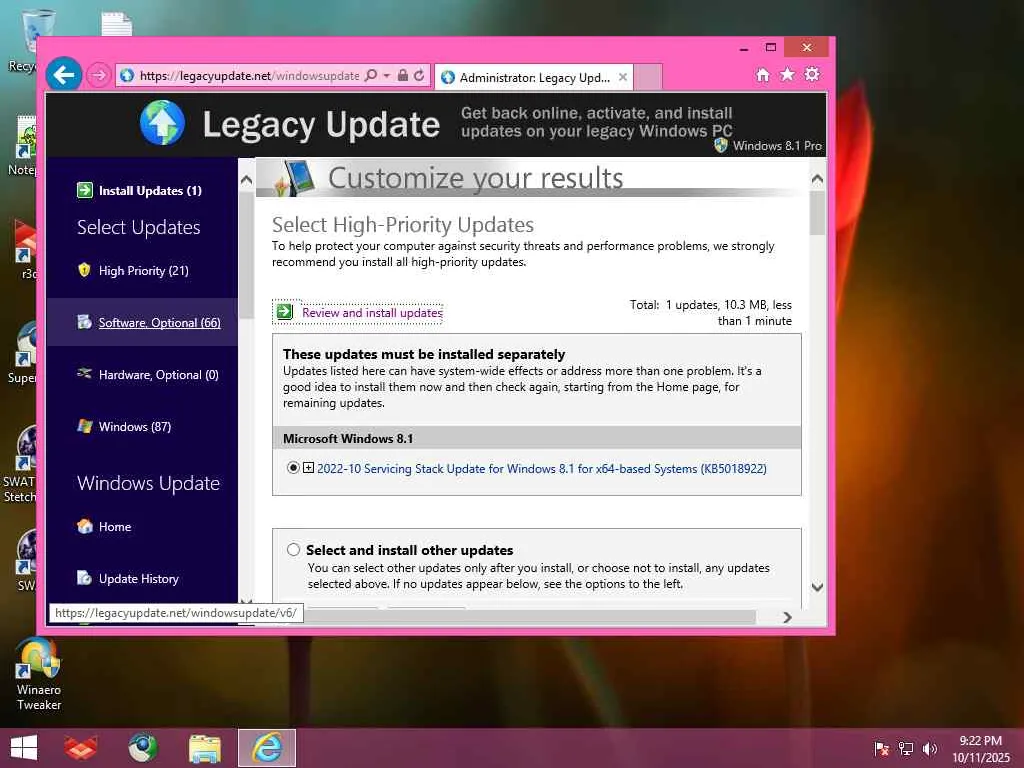The width and height of the screenshot is (1024, 768).
Task: Click the green Install Updates arrow icon
Action: (x=85, y=190)
